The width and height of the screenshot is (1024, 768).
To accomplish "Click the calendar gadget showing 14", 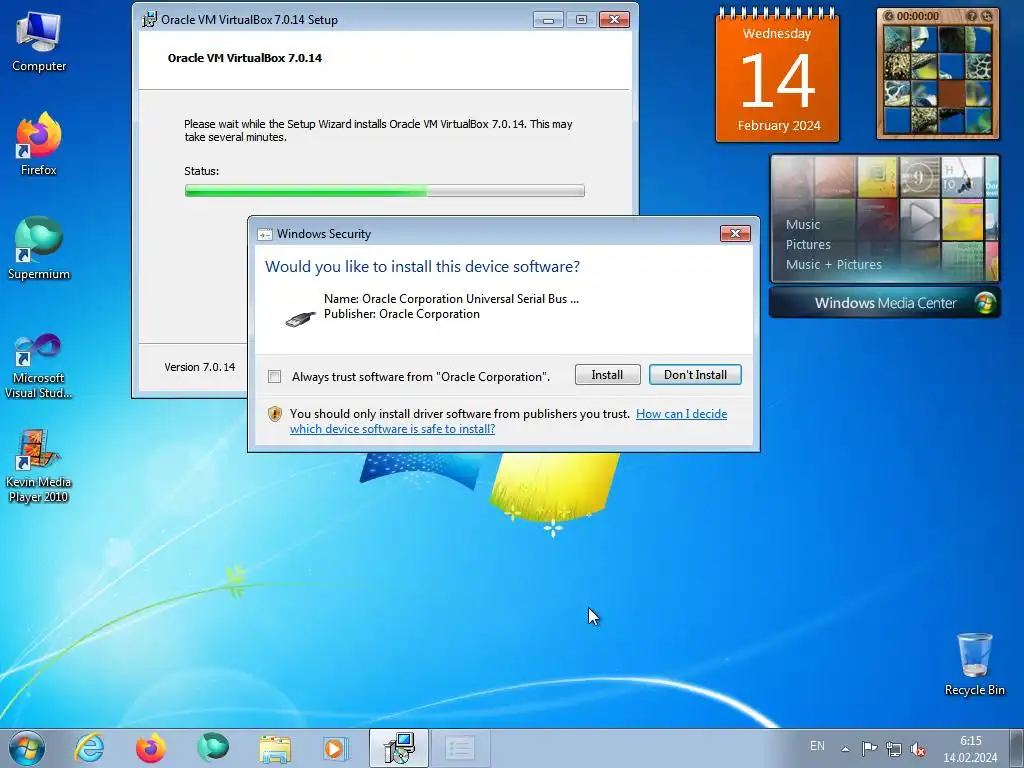I will point(777,76).
